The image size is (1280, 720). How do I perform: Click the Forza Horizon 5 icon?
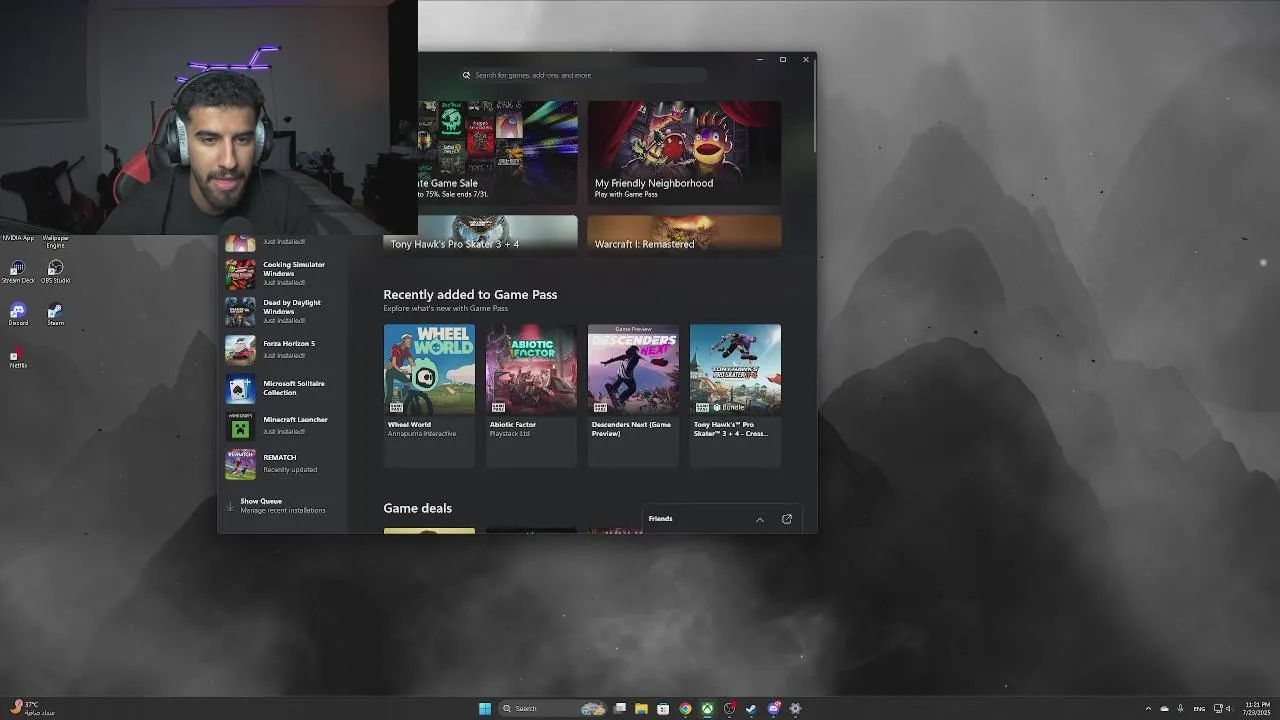coord(240,349)
